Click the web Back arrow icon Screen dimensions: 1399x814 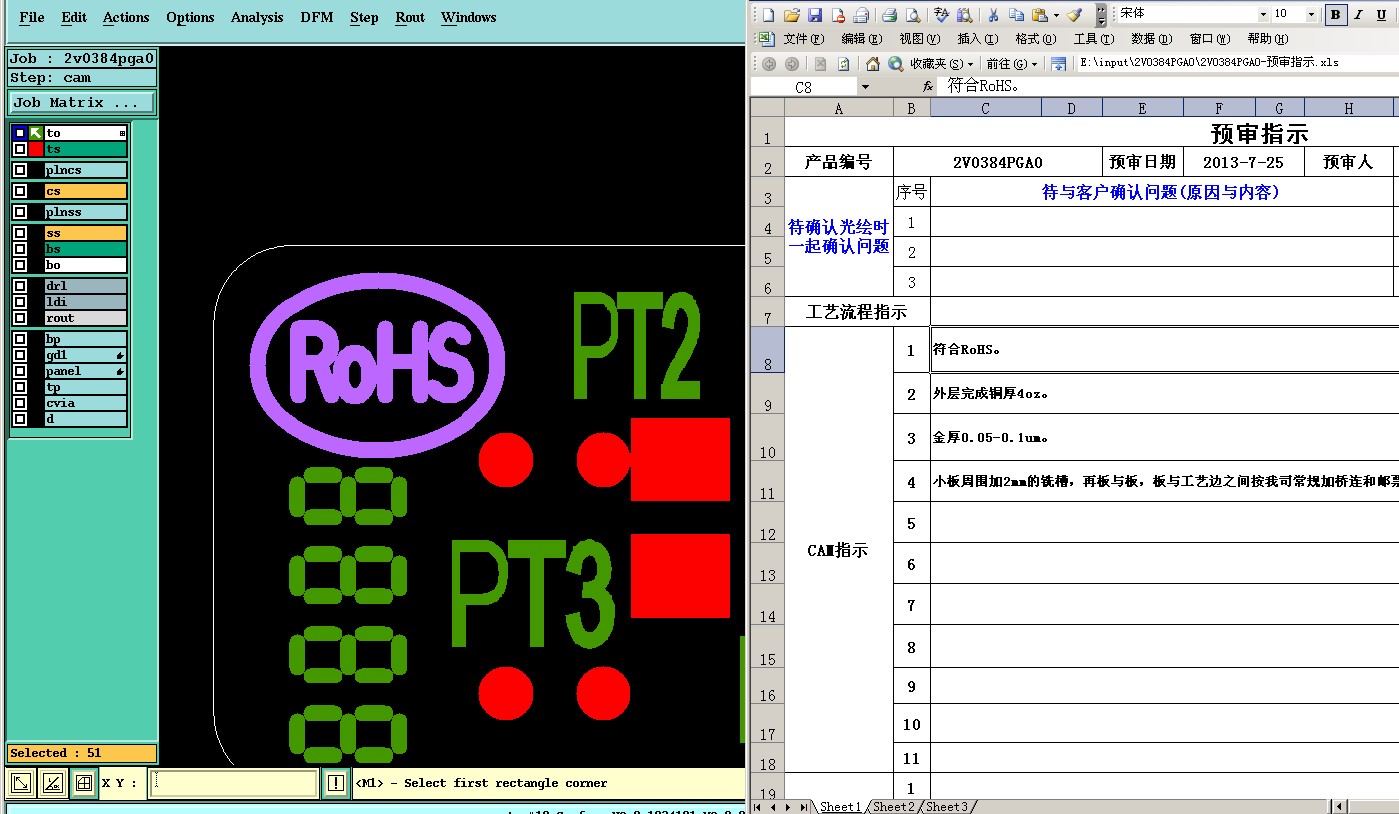tap(769, 63)
